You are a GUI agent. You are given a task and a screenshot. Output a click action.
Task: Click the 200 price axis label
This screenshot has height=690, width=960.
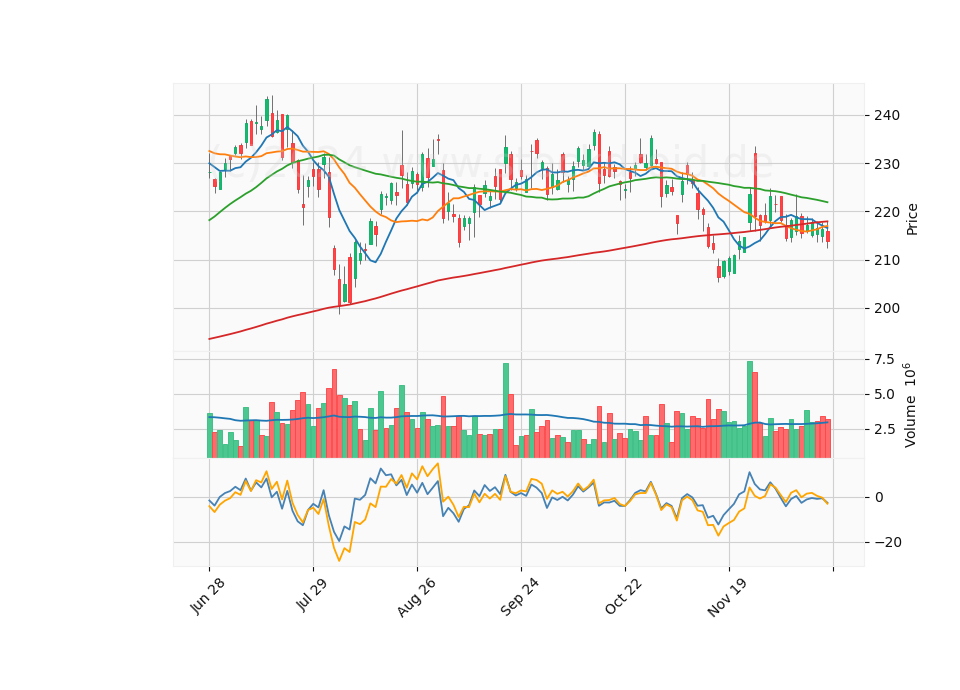[x=887, y=309]
